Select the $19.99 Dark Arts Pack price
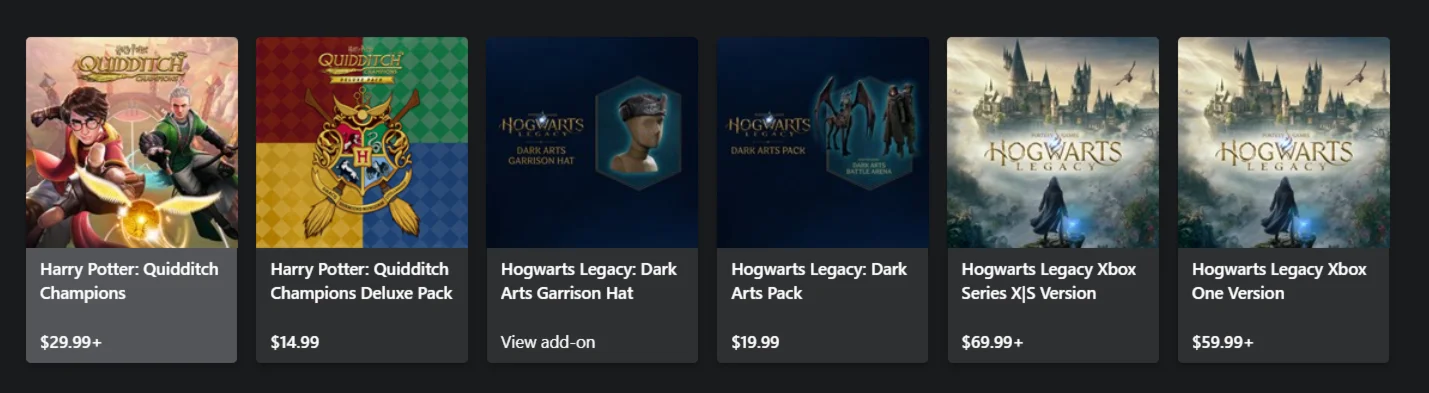The height and width of the screenshot is (393, 1429). click(755, 342)
